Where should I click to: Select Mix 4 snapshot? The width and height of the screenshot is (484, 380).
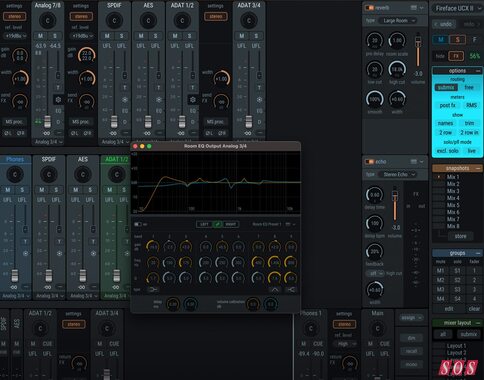tap(453, 198)
